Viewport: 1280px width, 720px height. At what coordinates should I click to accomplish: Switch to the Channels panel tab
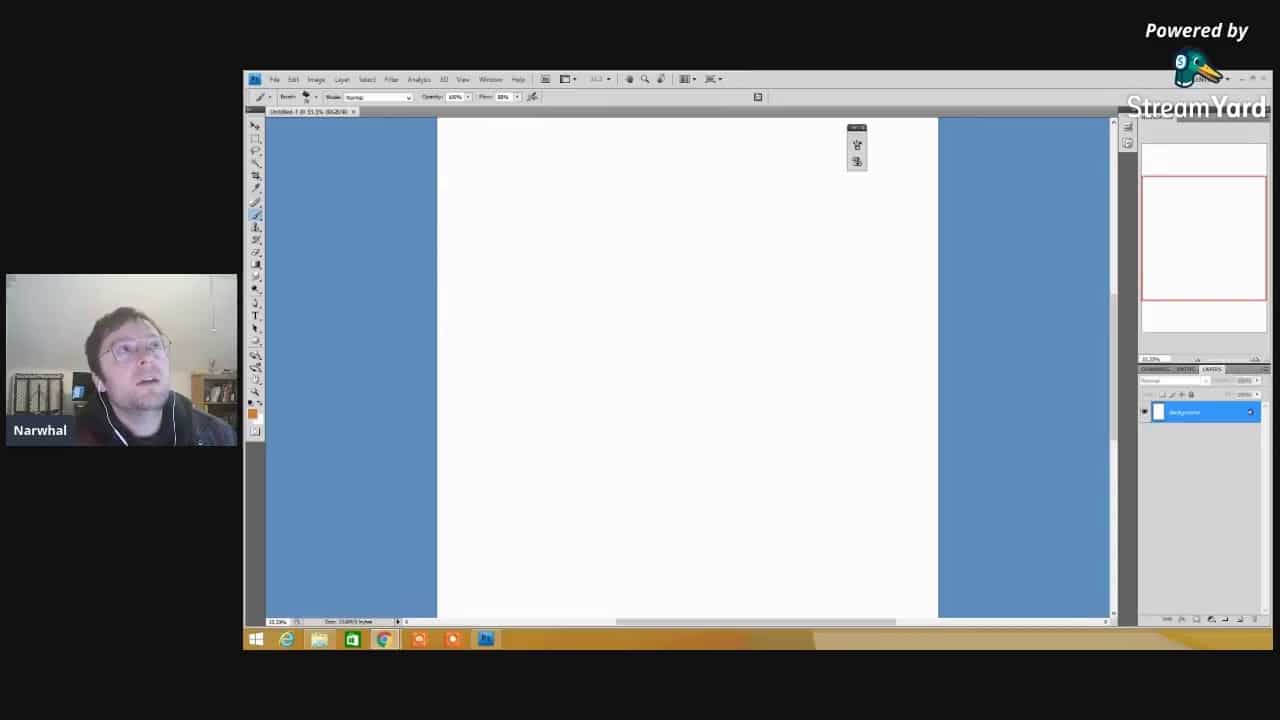click(x=1155, y=369)
